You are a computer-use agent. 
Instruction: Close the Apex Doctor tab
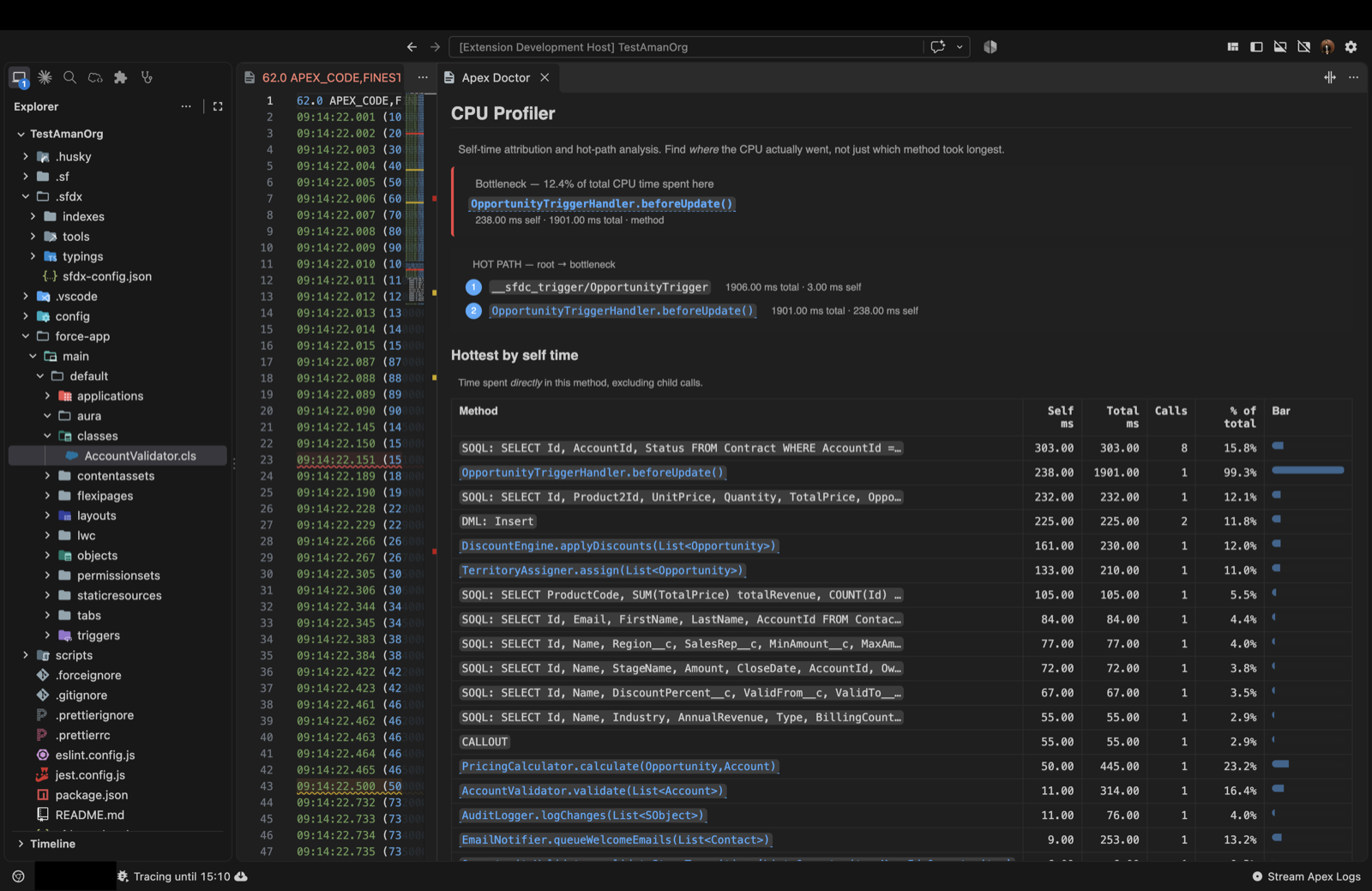(545, 77)
